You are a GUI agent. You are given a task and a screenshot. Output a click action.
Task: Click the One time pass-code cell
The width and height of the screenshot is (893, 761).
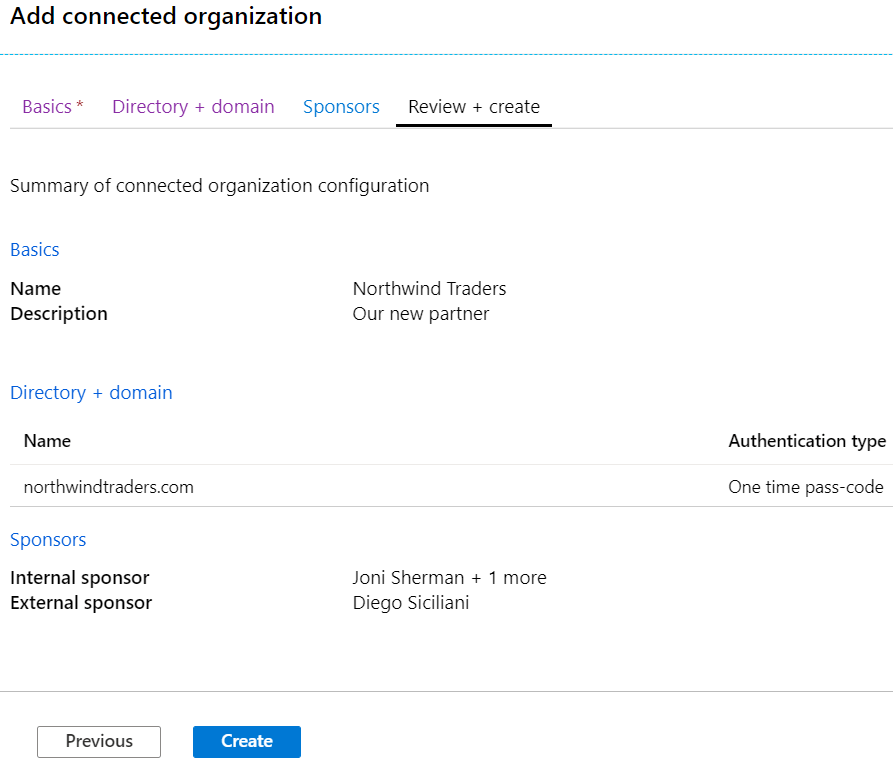805,488
